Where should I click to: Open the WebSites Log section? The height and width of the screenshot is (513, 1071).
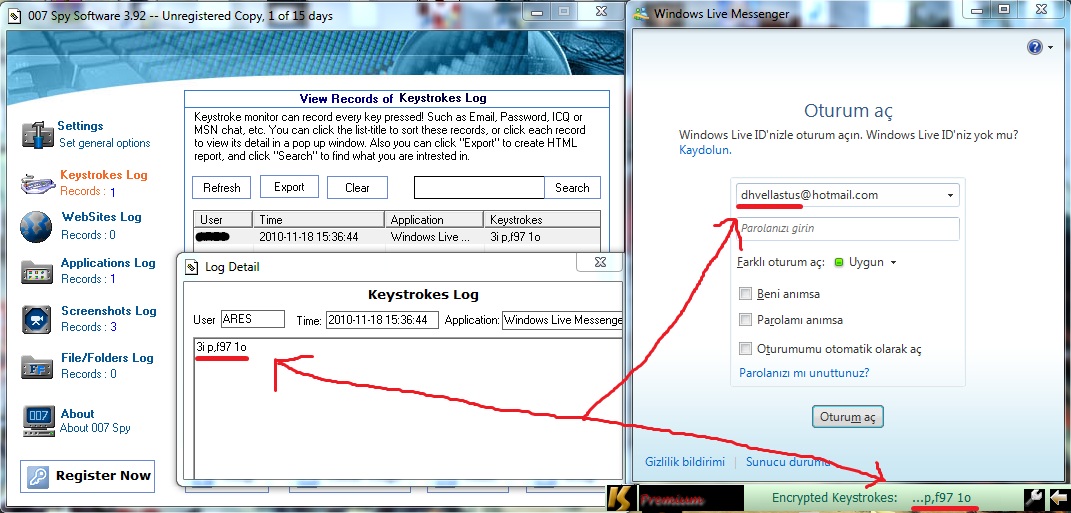tap(101, 217)
